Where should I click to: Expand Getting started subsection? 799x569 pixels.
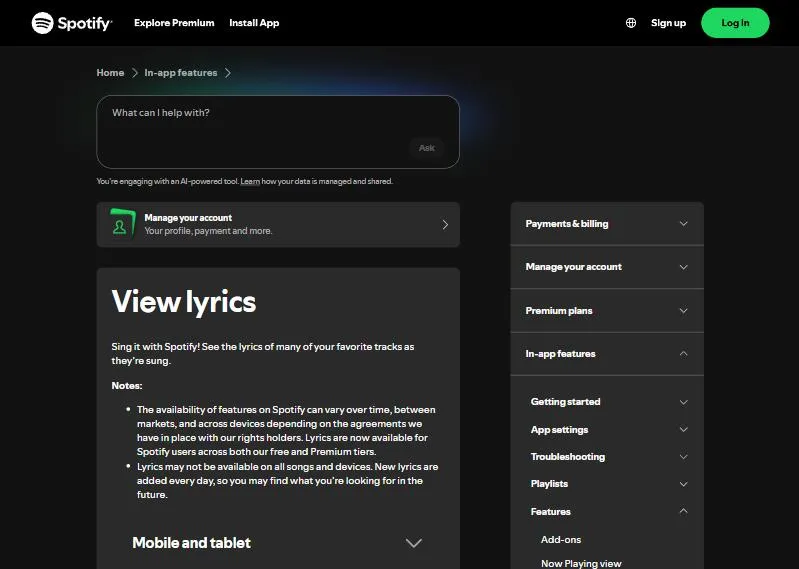click(609, 402)
